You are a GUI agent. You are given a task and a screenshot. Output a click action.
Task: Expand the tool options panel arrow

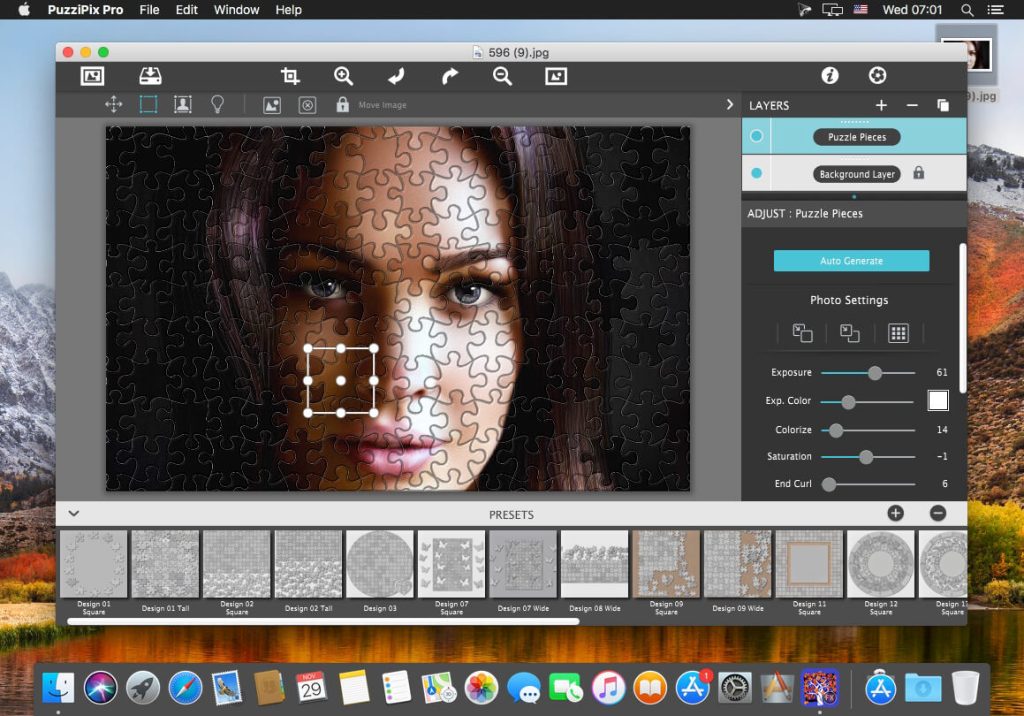(x=729, y=104)
